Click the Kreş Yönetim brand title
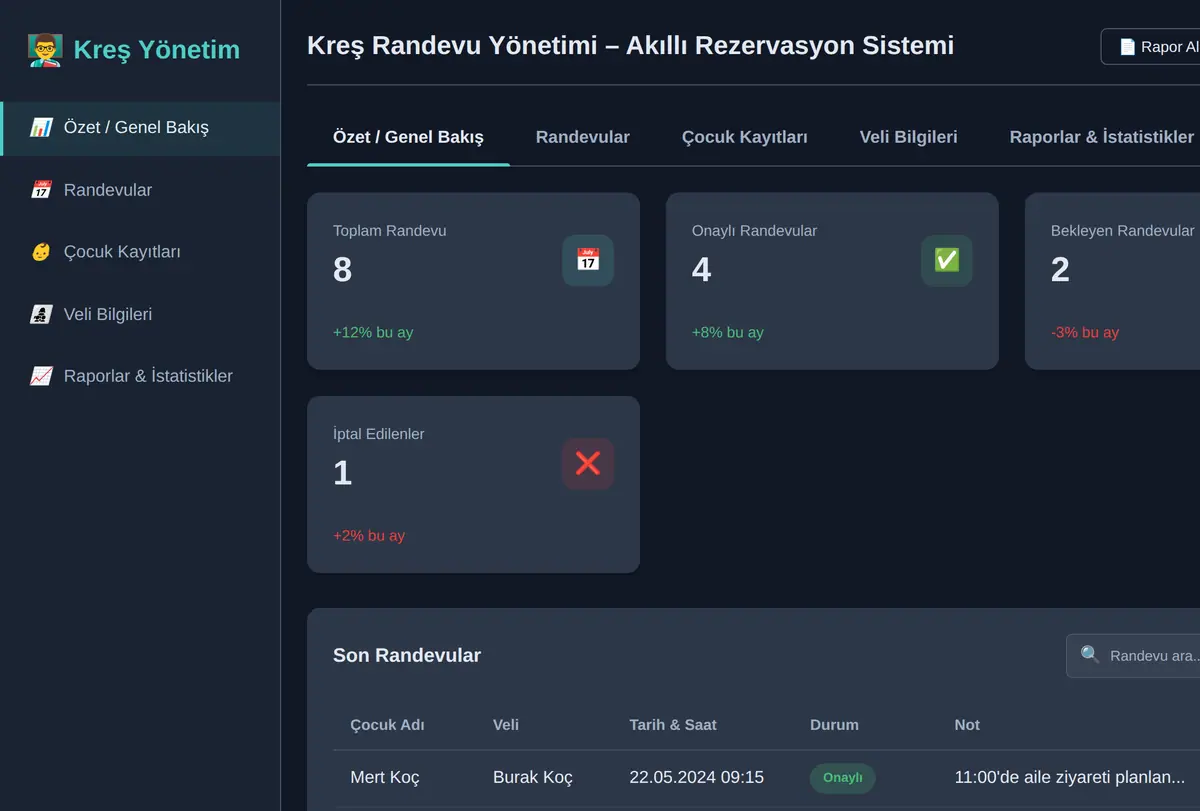 click(x=157, y=49)
